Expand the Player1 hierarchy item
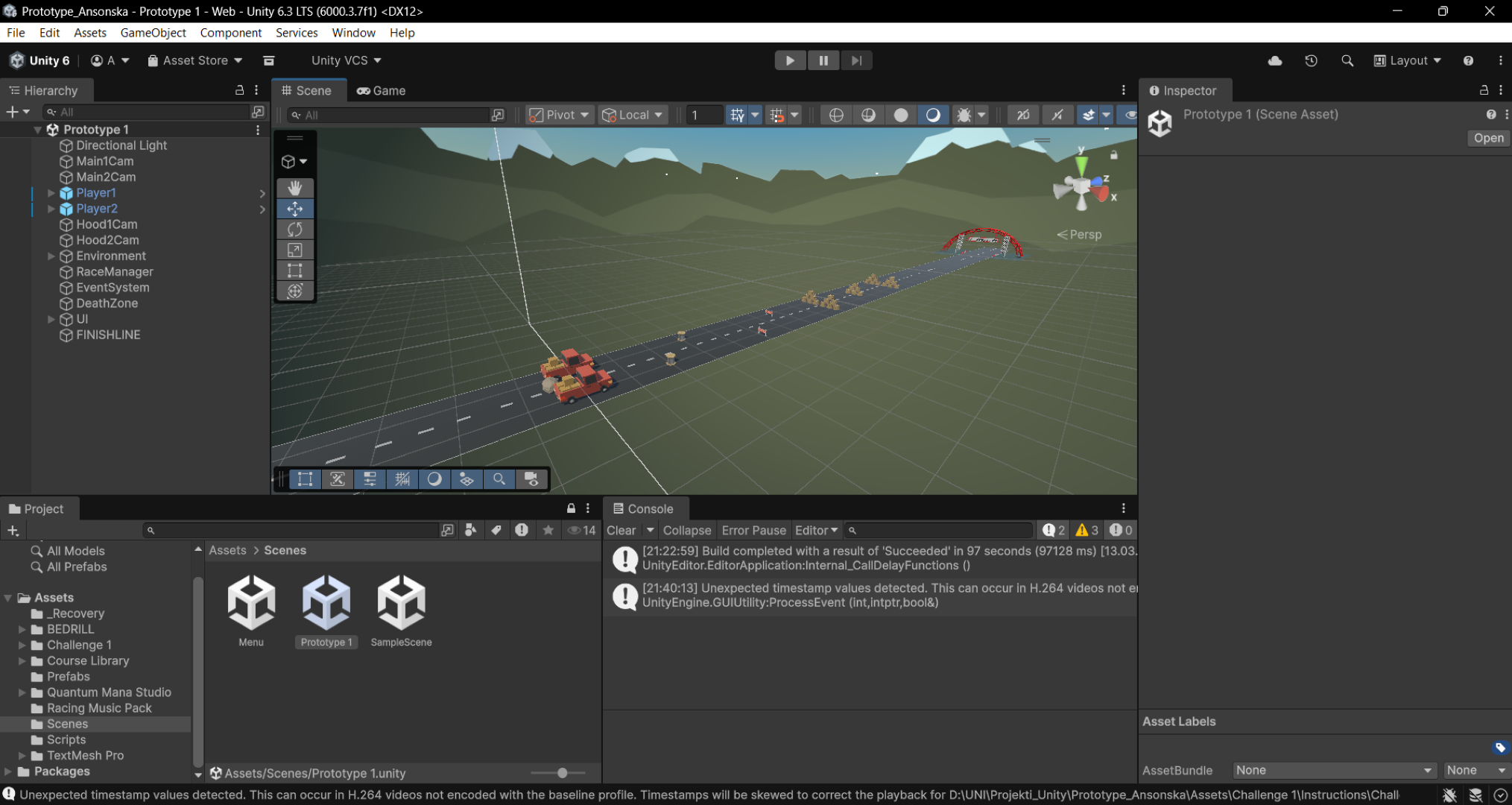The height and width of the screenshot is (805, 1512). (x=51, y=193)
